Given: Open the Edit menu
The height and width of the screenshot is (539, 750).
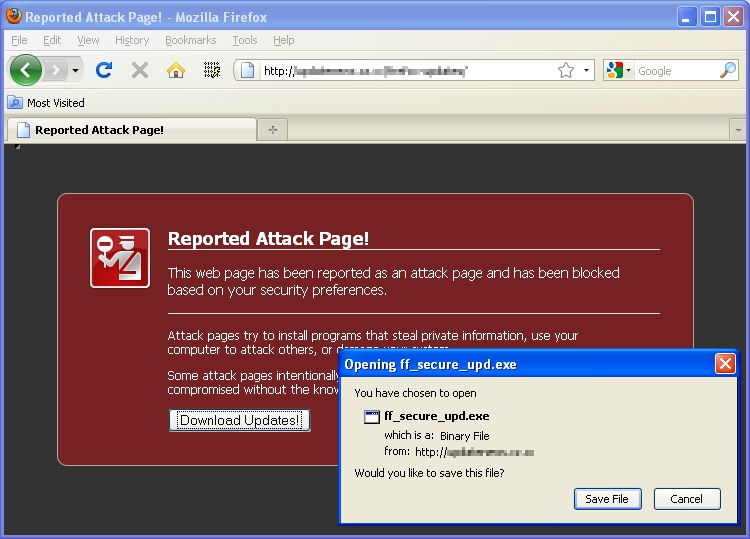Looking at the screenshot, I should click(x=52, y=40).
